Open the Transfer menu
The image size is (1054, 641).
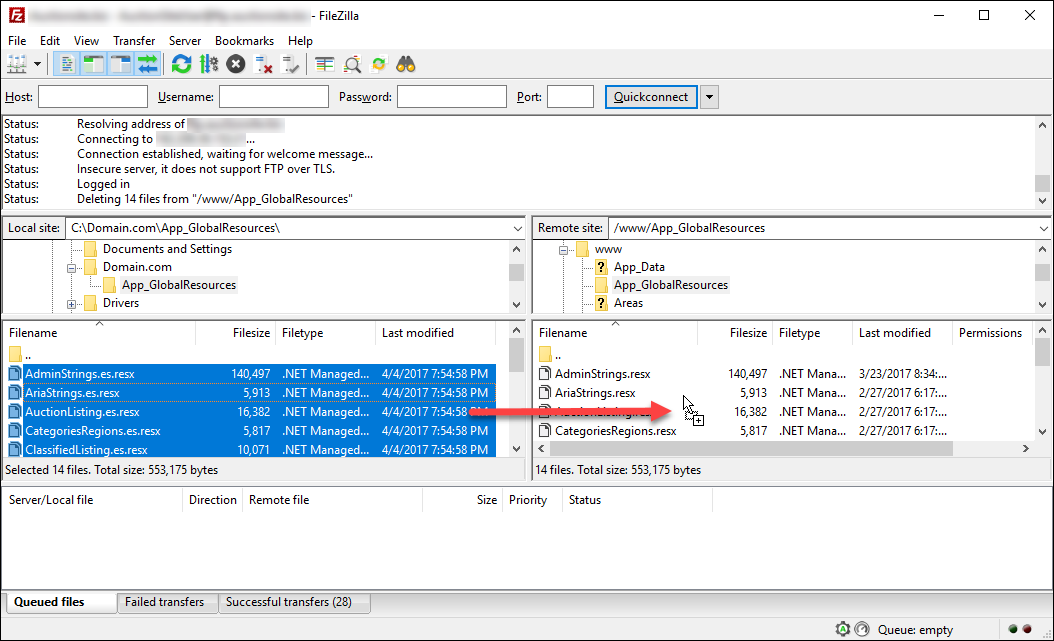point(134,41)
